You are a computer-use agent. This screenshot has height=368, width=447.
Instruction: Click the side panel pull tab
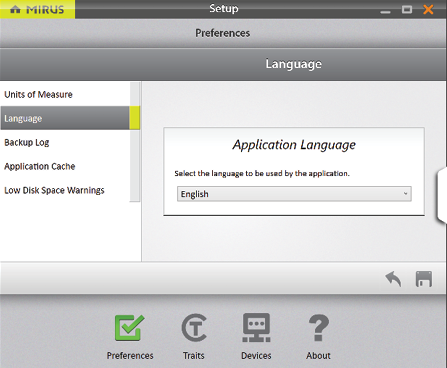[x=442, y=195]
